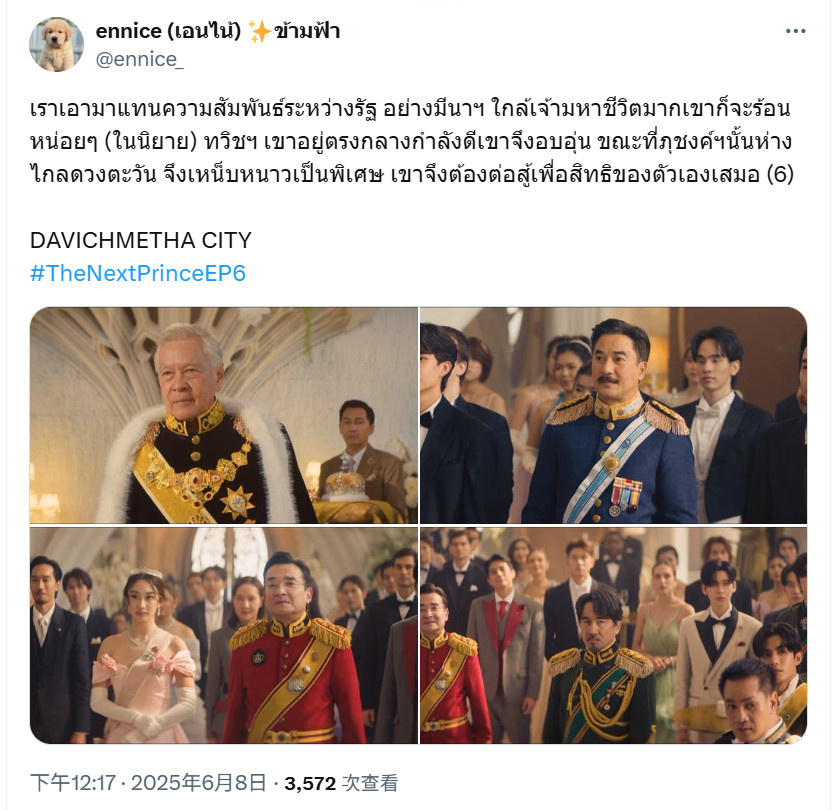838x810 pixels.
Task: Click the tweet text line ending in (6)
Action: [x=412, y=174]
